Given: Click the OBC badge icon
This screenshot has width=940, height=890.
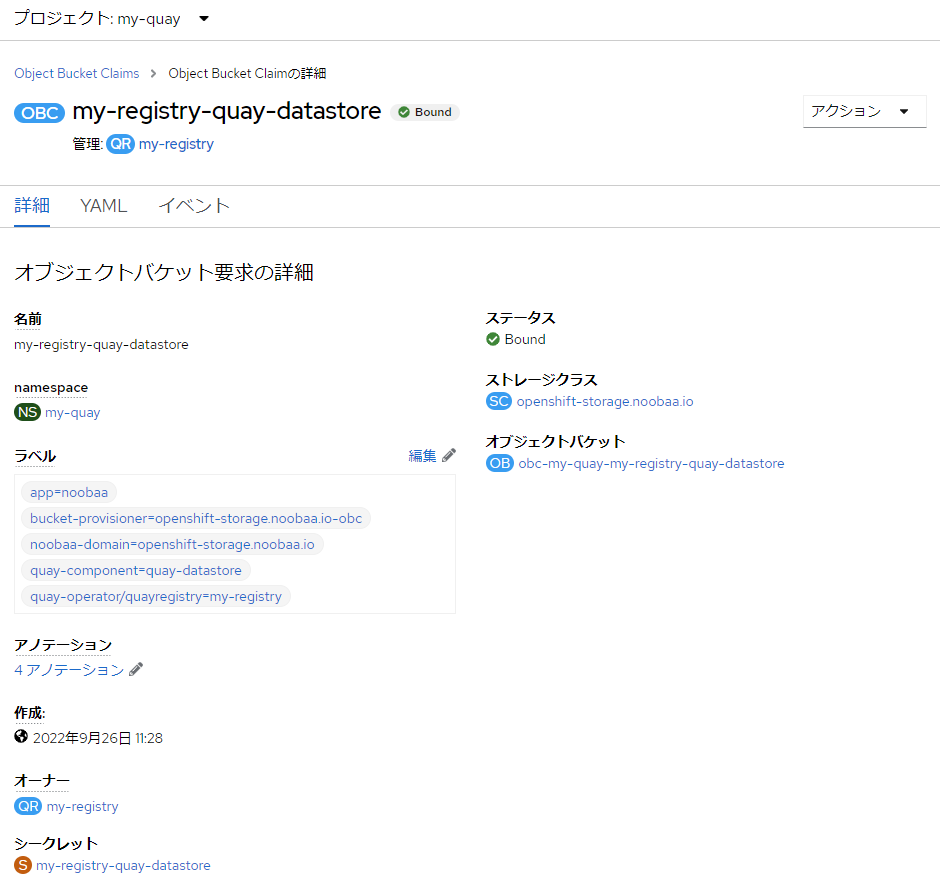Looking at the screenshot, I should coord(39,112).
